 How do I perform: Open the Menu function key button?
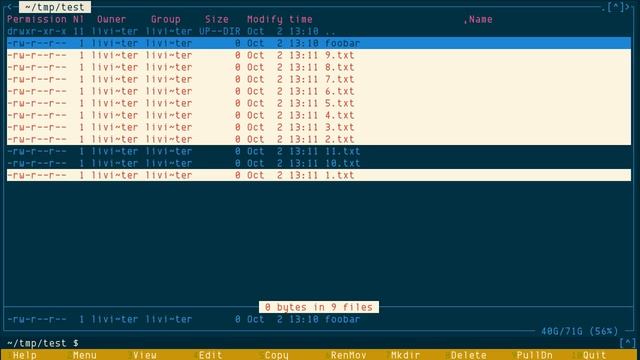point(84,355)
